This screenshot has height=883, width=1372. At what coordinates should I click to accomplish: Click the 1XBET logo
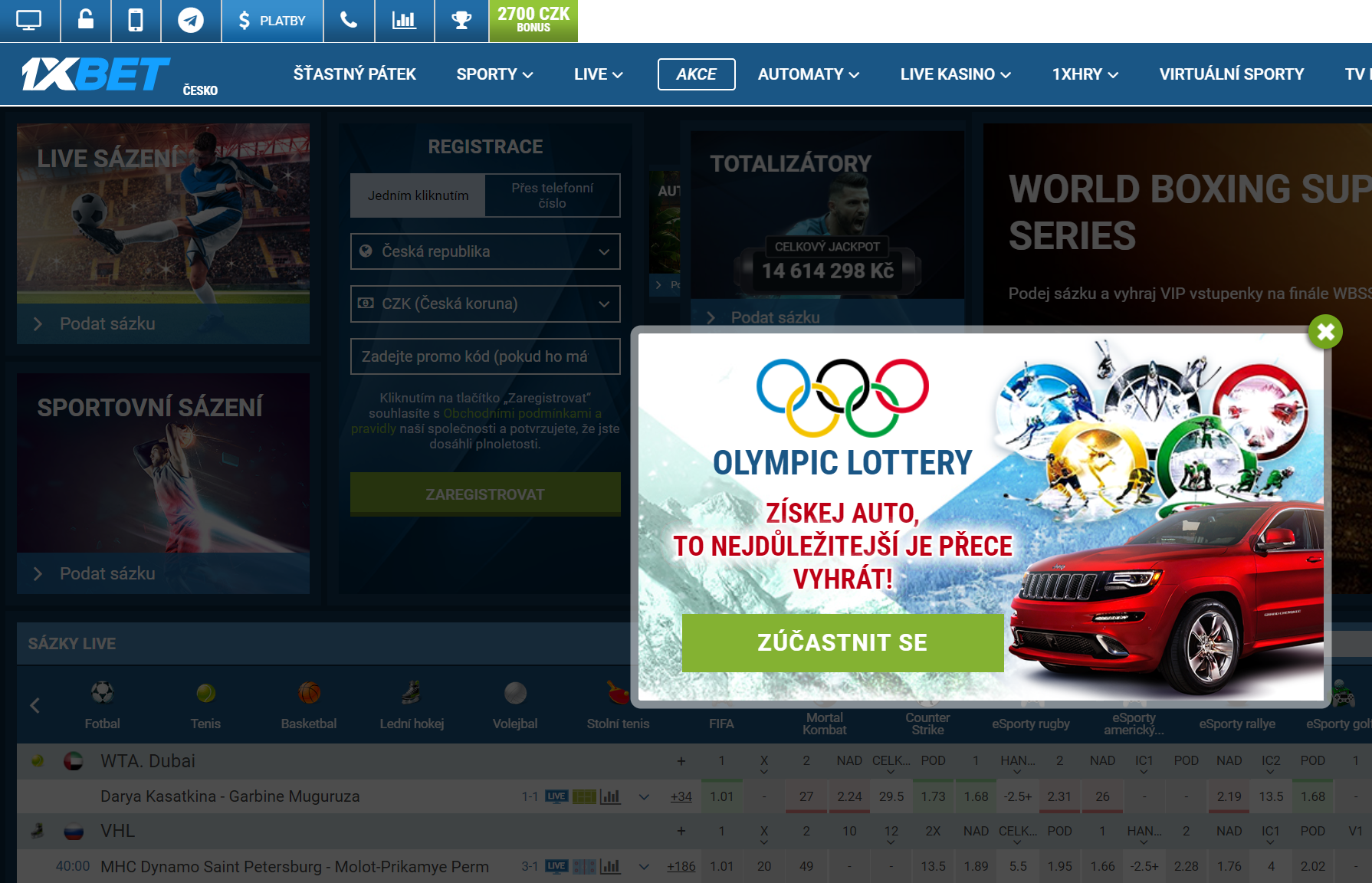point(96,74)
